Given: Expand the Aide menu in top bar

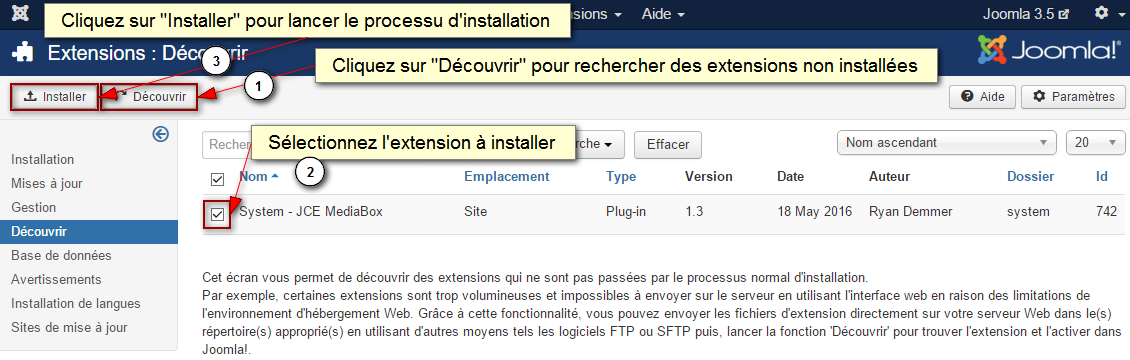Looking at the screenshot, I should coord(663,14).
